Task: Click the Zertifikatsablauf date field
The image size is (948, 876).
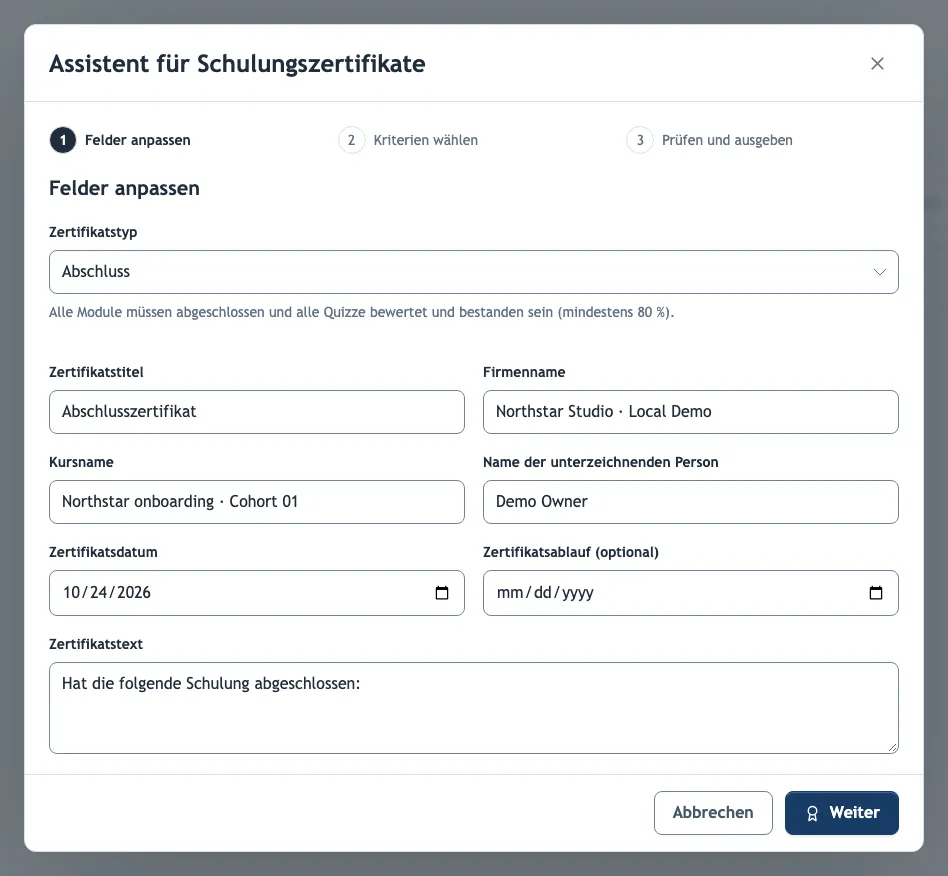Action: 690,592
